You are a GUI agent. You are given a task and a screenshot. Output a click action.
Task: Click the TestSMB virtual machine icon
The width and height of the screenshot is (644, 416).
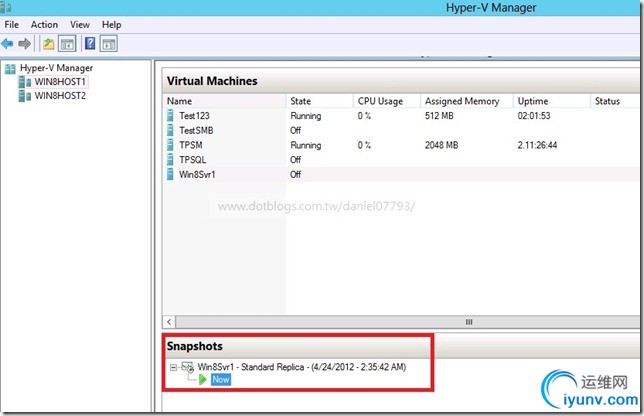pyautogui.click(x=170, y=130)
